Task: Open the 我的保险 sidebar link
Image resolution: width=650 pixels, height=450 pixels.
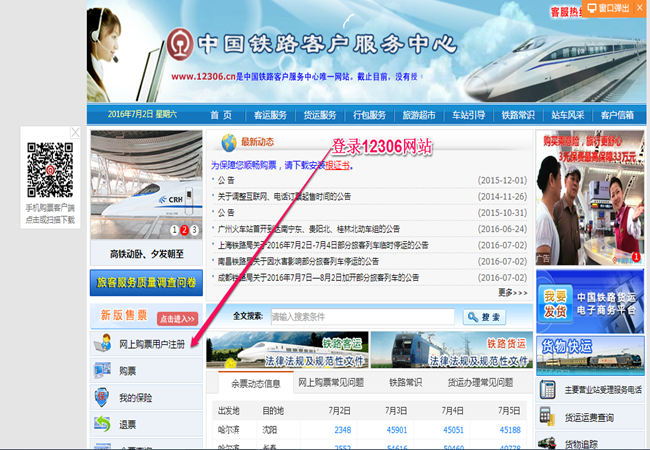Action: tap(136, 398)
